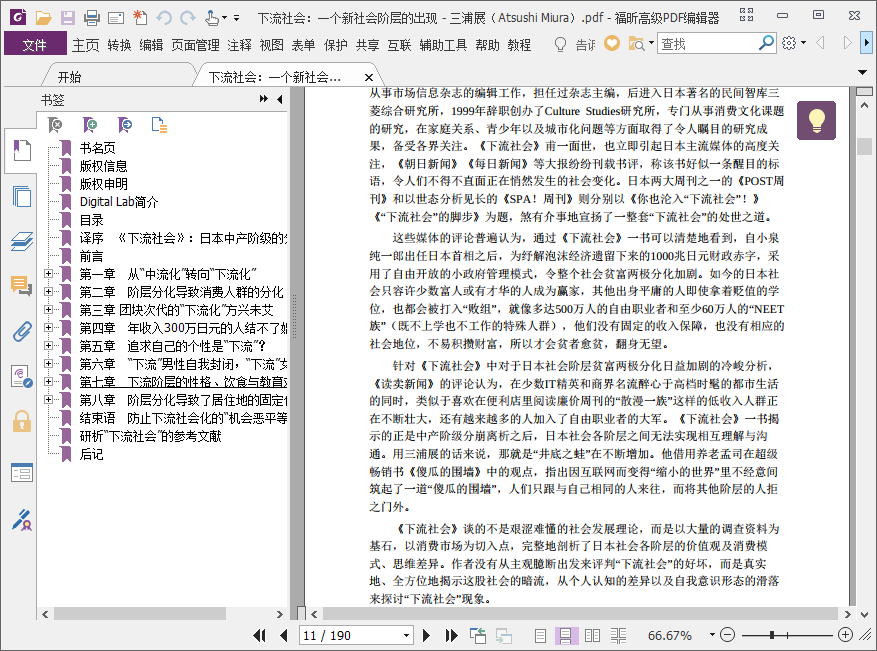
Task: Save document with the floppy disk icon
Action: pos(68,18)
